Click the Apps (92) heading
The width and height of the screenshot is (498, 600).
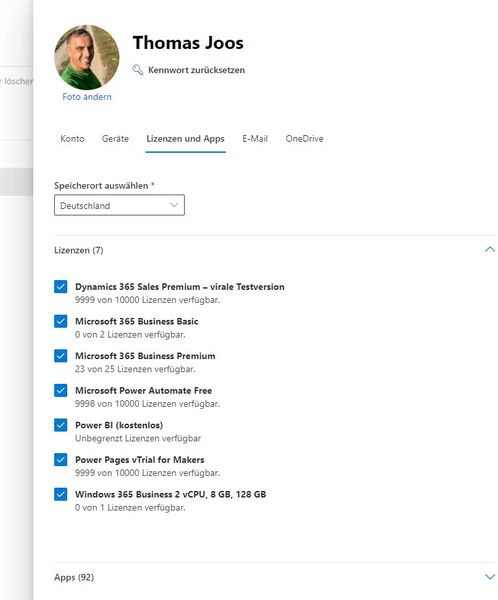coord(74,577)
